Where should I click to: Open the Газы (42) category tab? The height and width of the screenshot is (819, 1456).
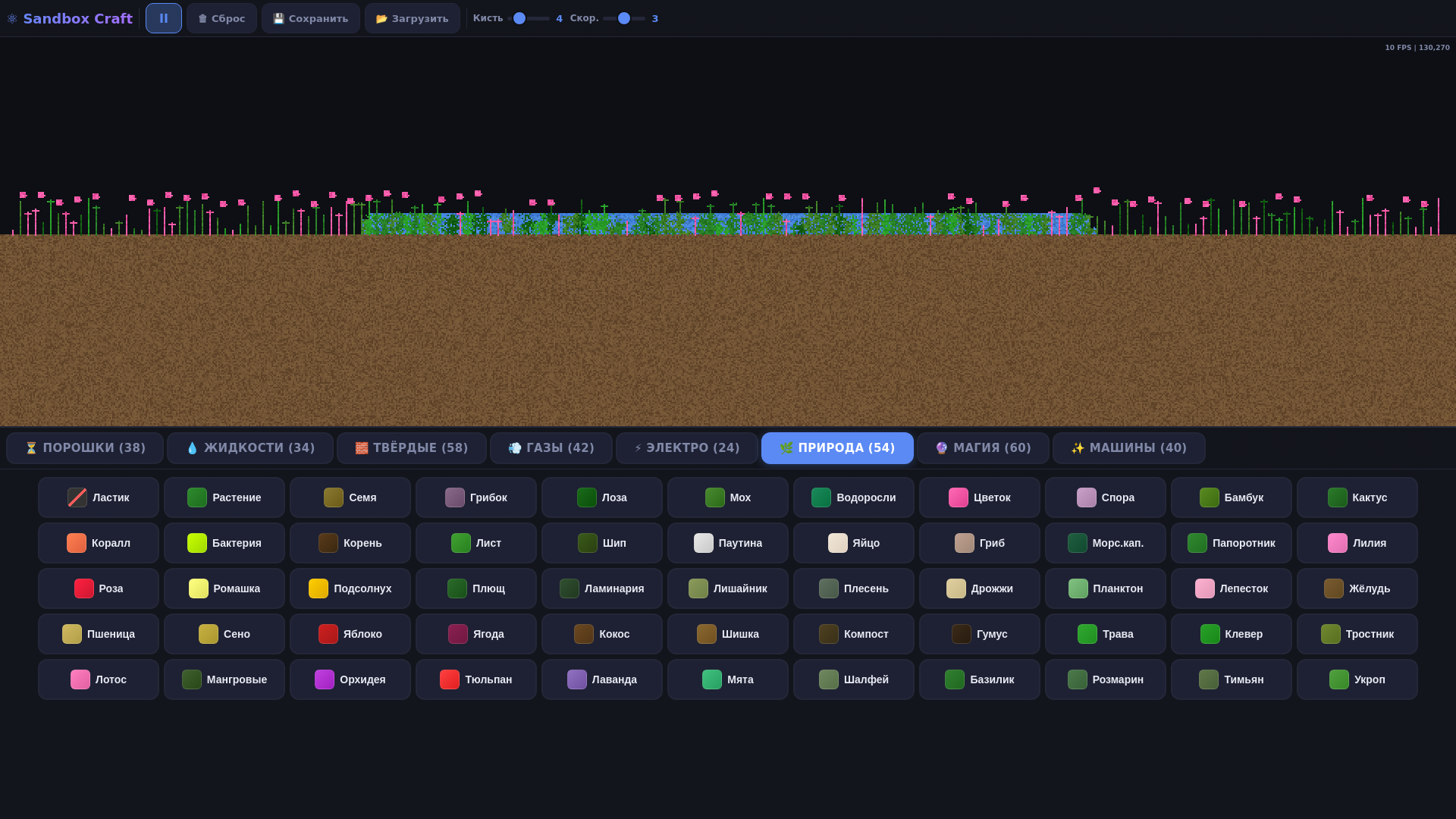551,448
